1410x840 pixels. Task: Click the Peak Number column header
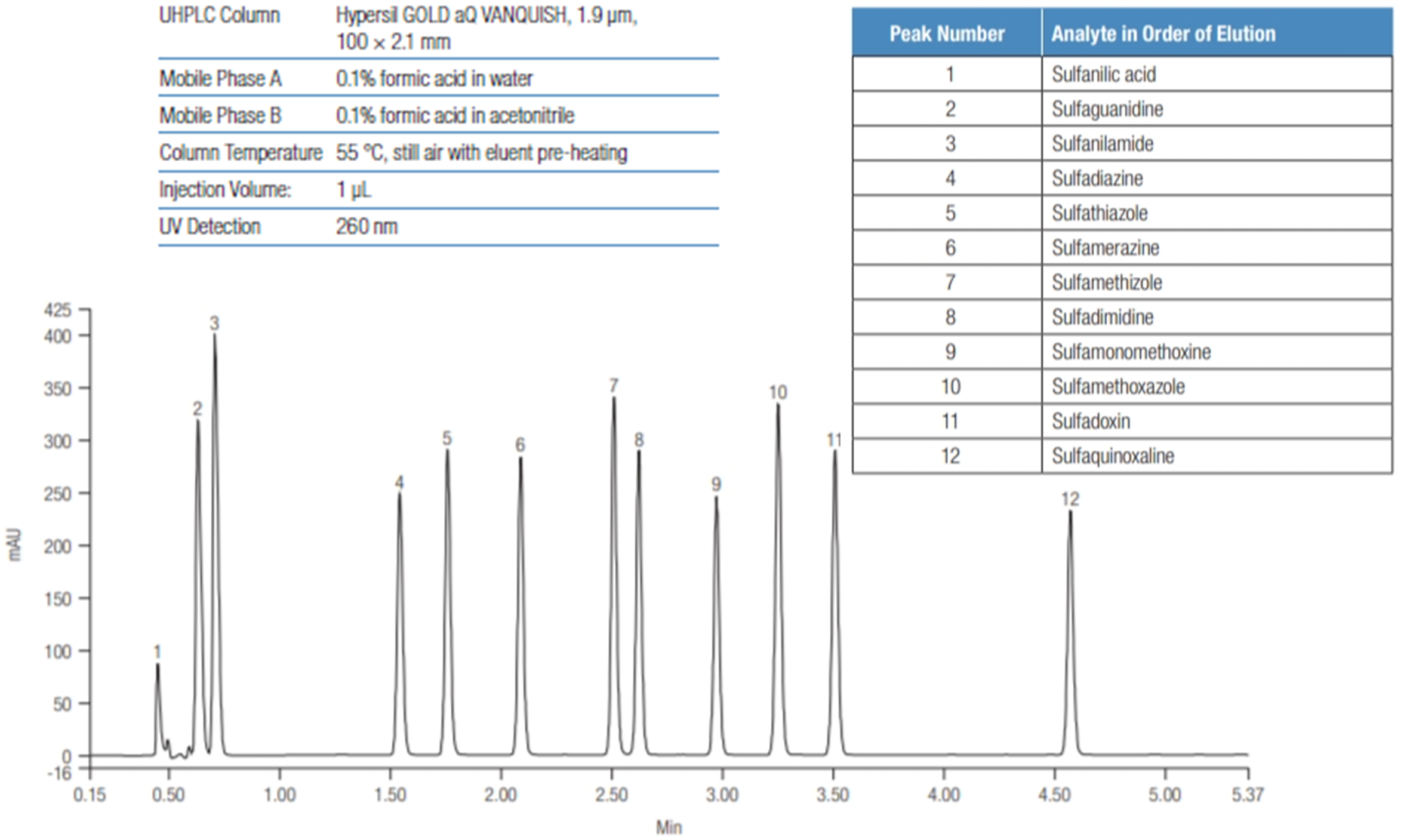click(947, 33)
